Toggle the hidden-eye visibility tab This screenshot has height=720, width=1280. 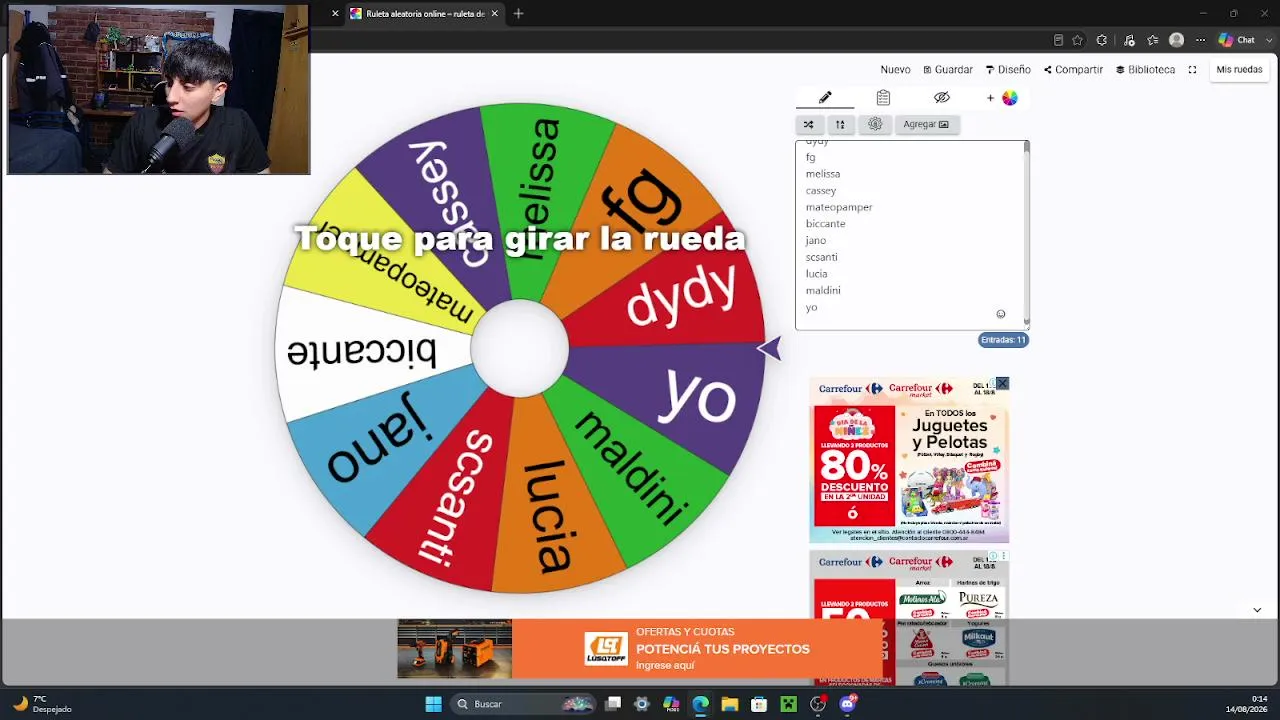pos(941,97)
